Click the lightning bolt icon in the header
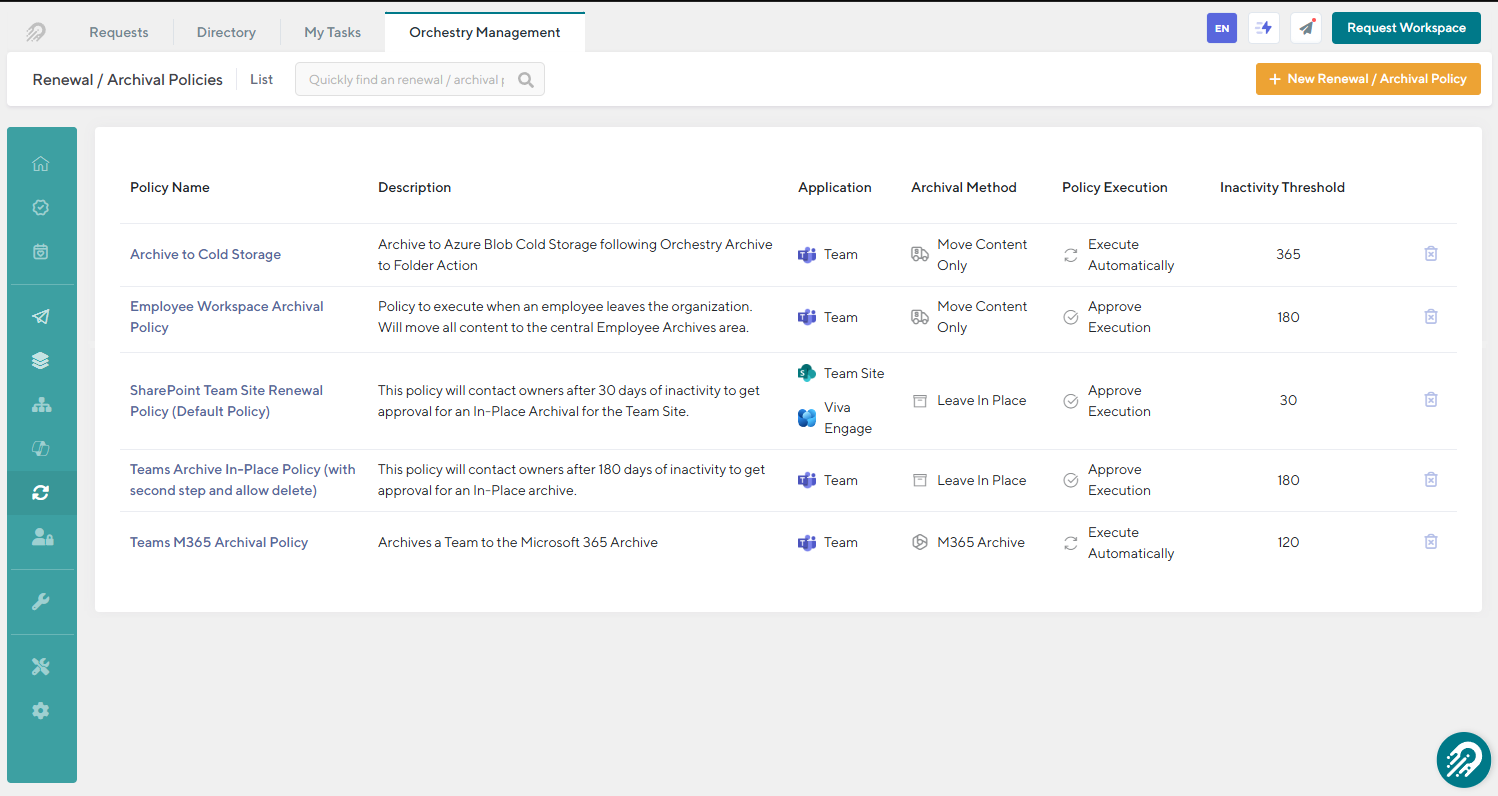The image size is (1498, 796). tap(1264, 28)
